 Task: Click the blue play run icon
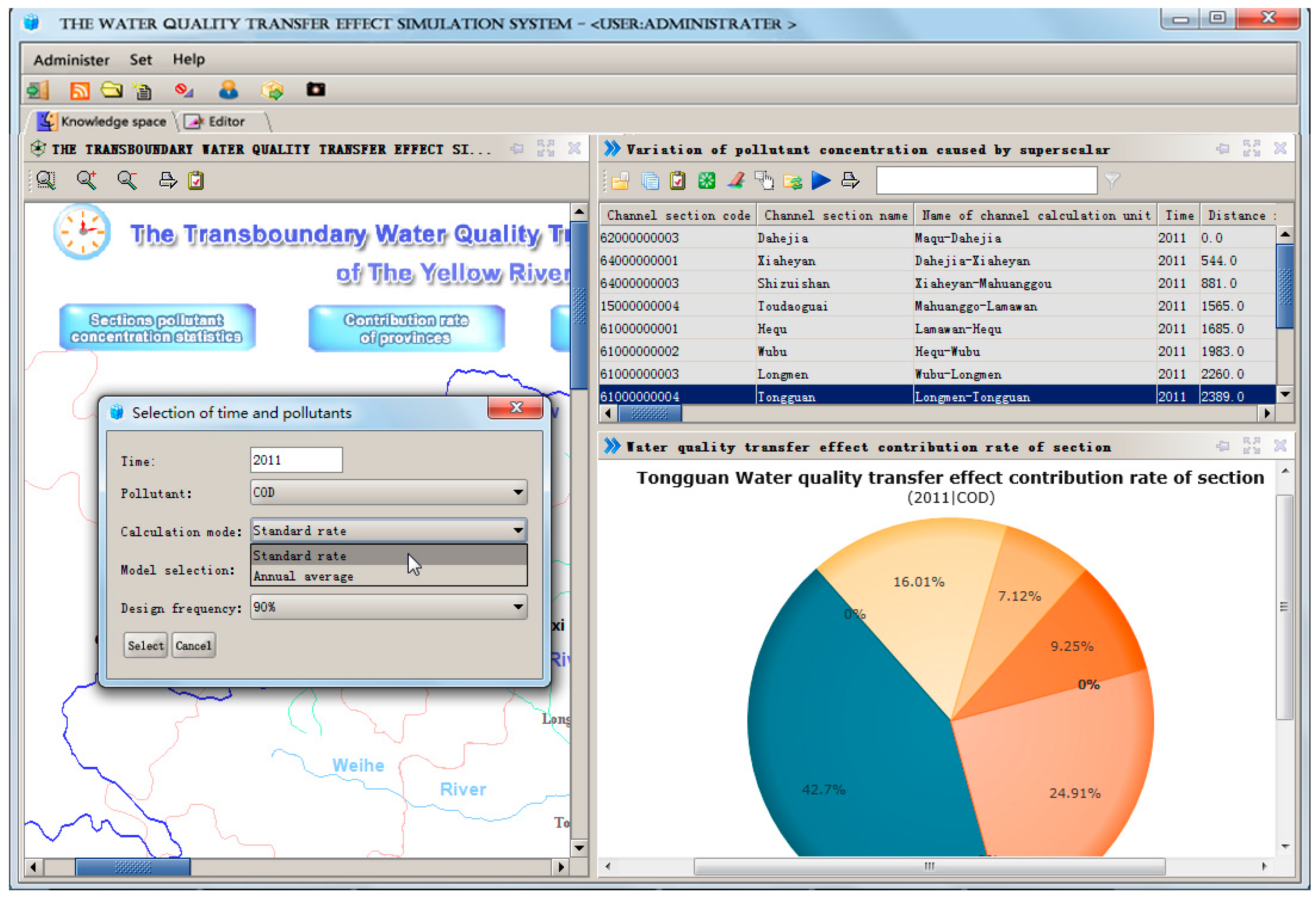820,180
